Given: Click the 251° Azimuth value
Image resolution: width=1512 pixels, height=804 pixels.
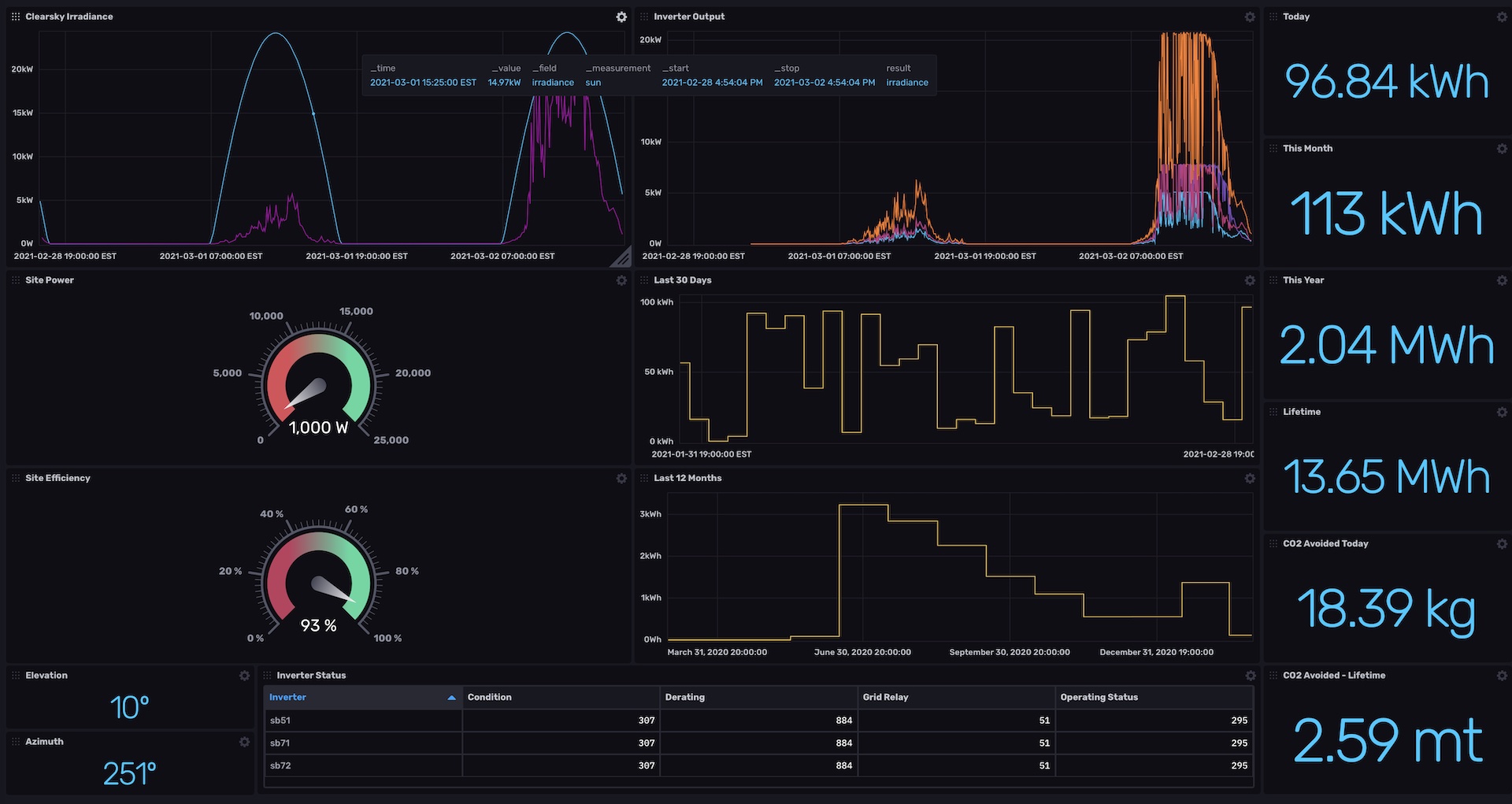Looking at the screenshot, I should pos(130,774).
